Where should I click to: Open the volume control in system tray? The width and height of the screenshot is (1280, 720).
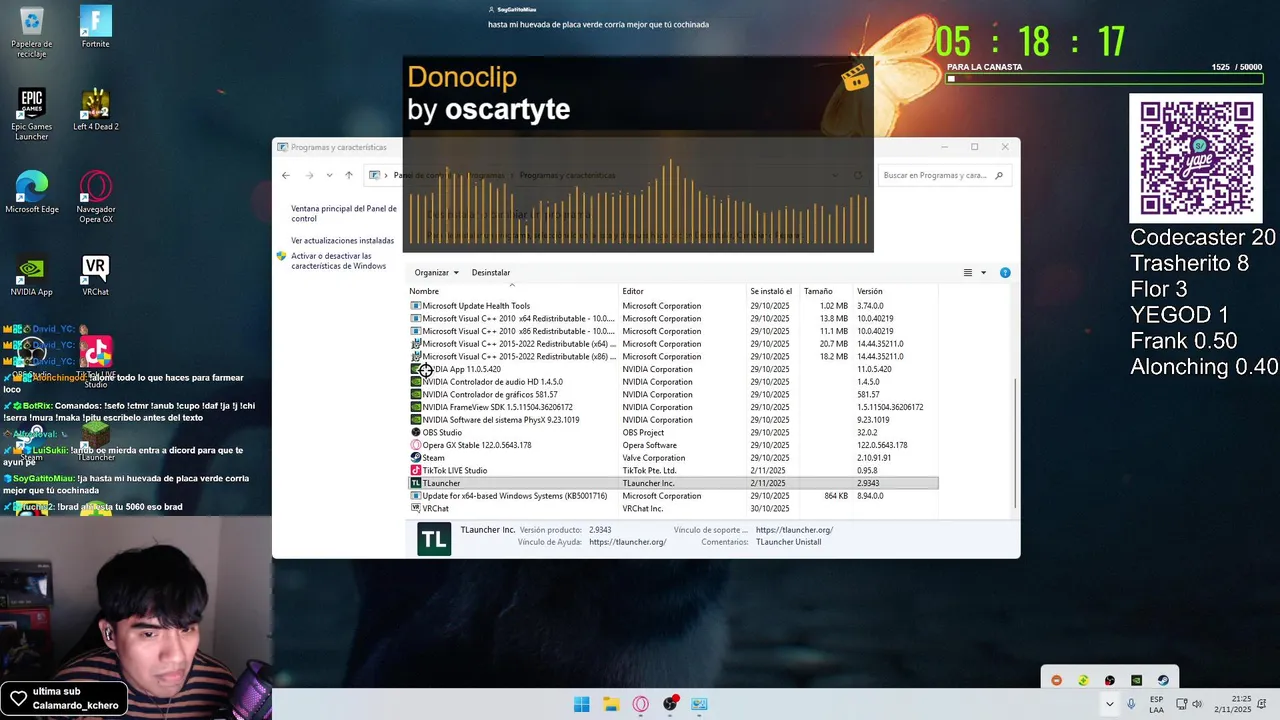[1197, 704]
